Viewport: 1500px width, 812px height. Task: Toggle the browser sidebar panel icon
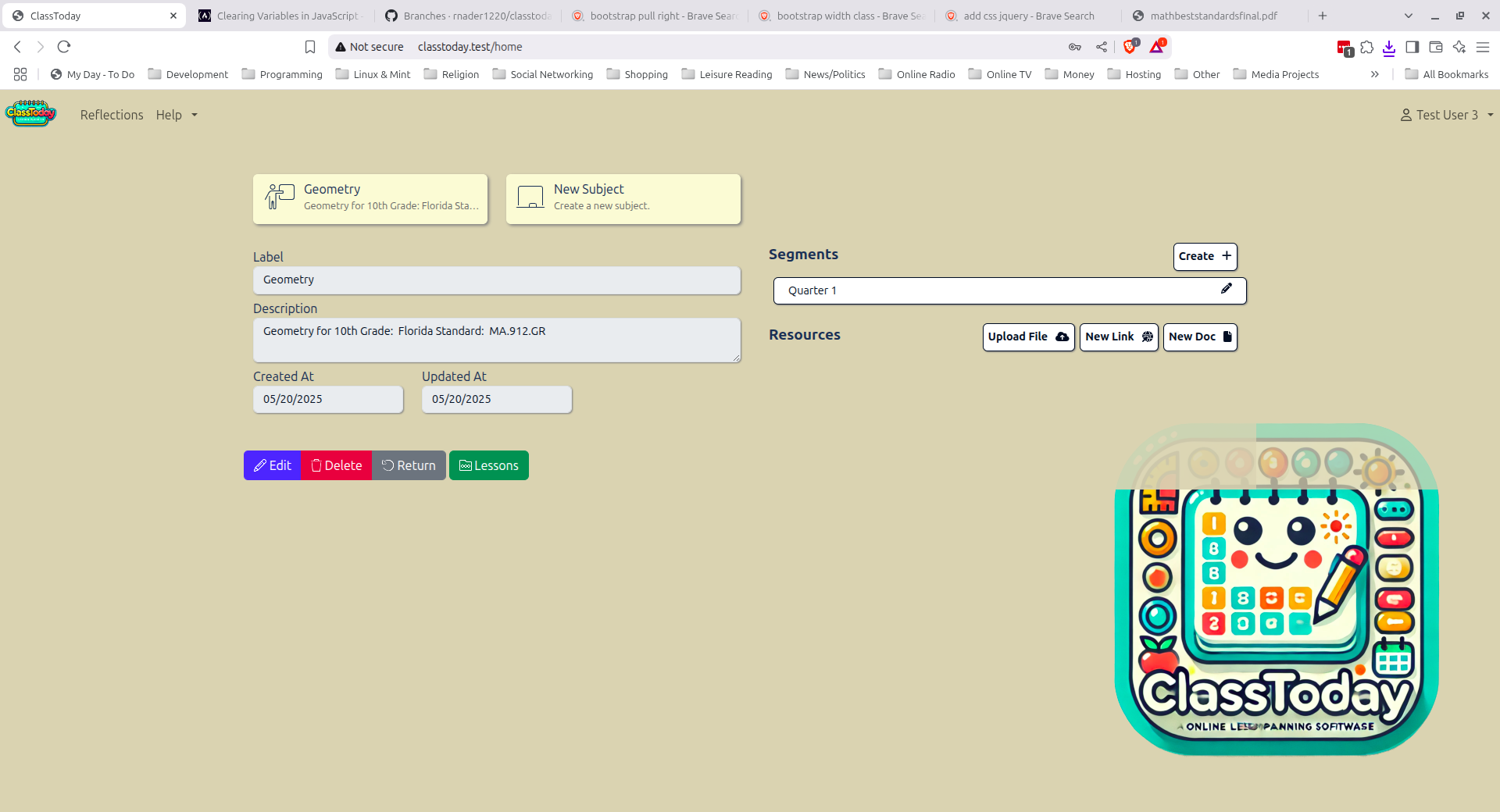pos(1412,47)
